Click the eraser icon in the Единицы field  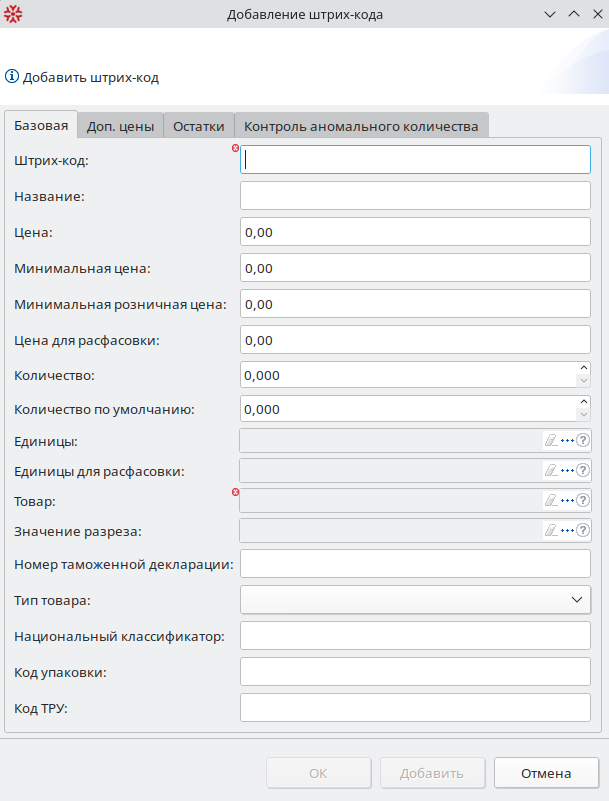[550, 440]
